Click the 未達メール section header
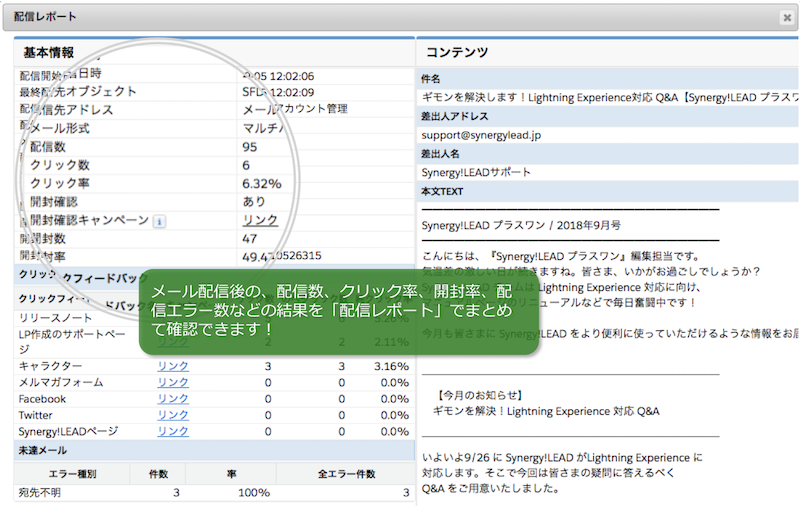This screenshot has width=800, height=506. click(x=214, y=450)
